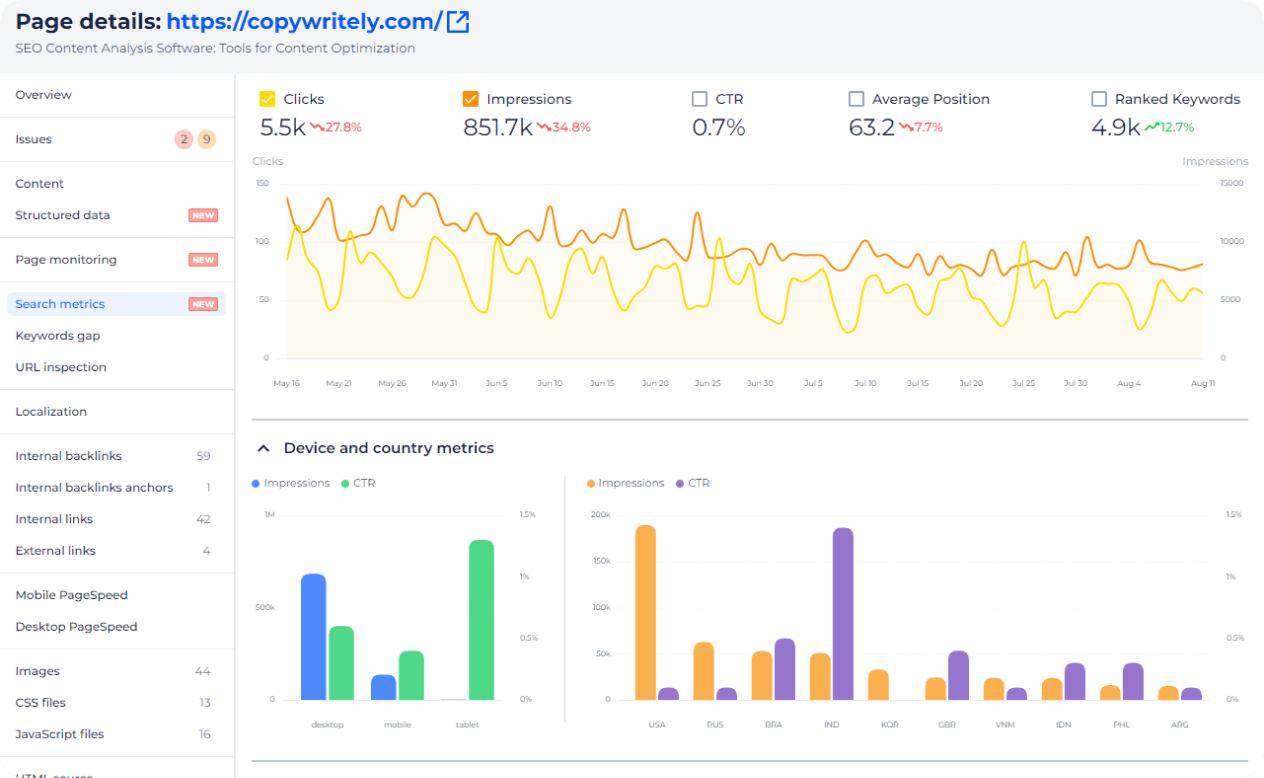
Task: Click the red 2 issues badge
Action: click(184, 139)
